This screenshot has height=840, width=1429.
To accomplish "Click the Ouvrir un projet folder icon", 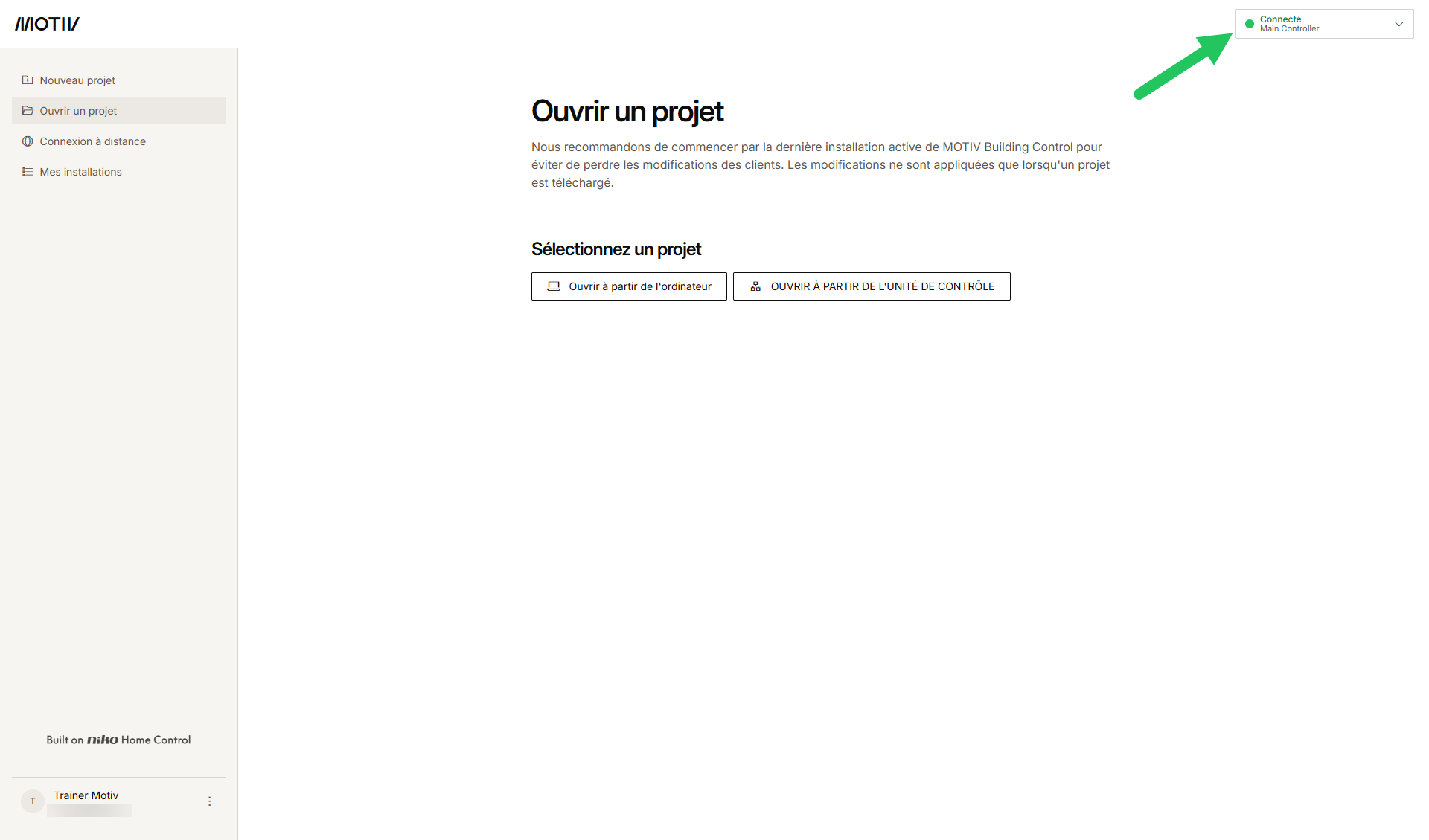I will [x=28, y=111].
